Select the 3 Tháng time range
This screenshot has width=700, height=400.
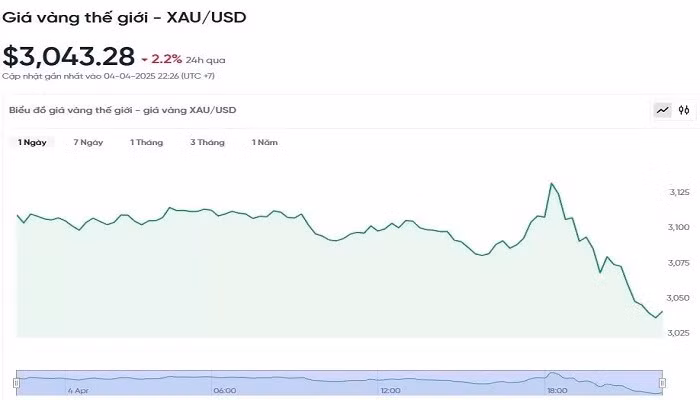point(207,142)
